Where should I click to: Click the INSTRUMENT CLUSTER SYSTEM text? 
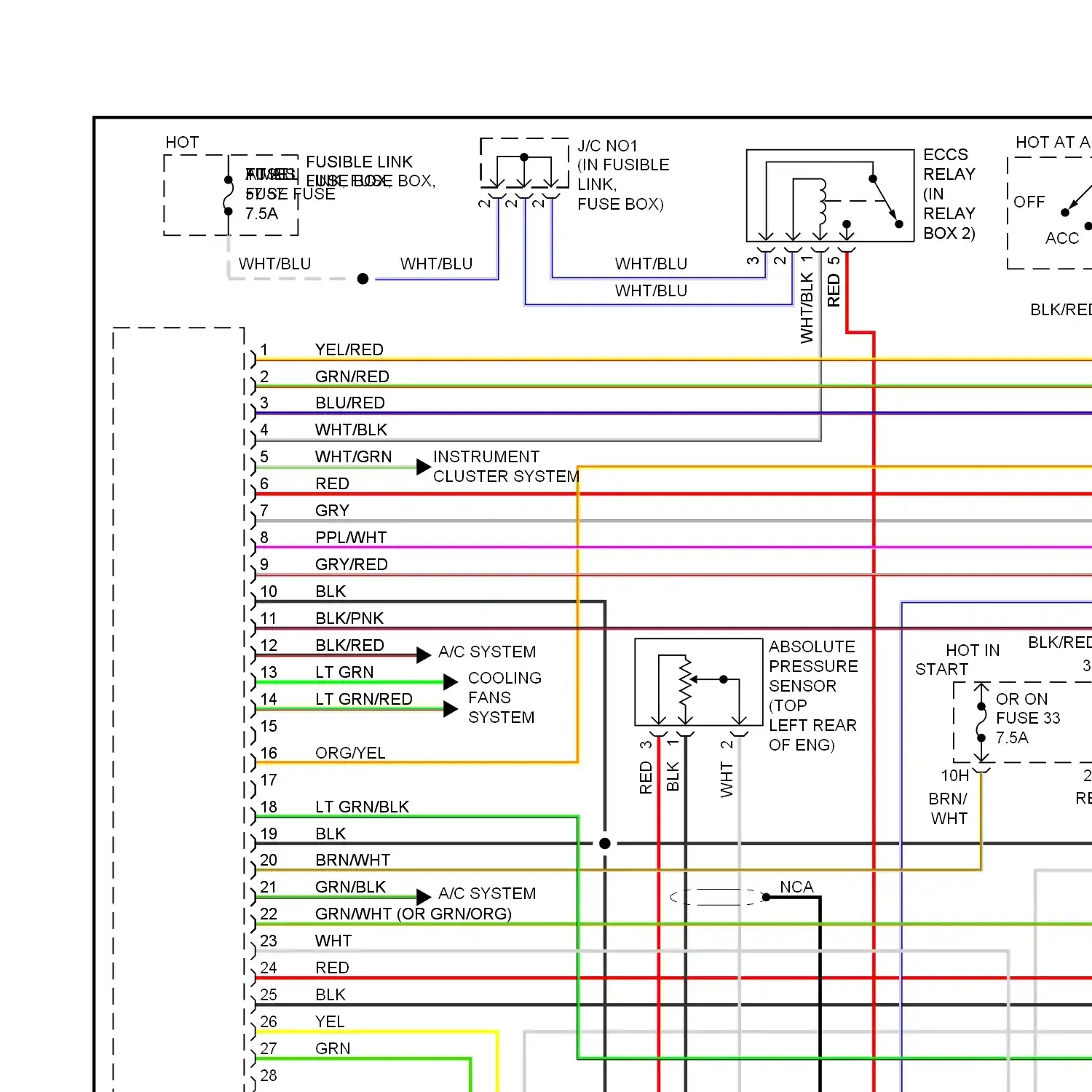pos(506,466)
